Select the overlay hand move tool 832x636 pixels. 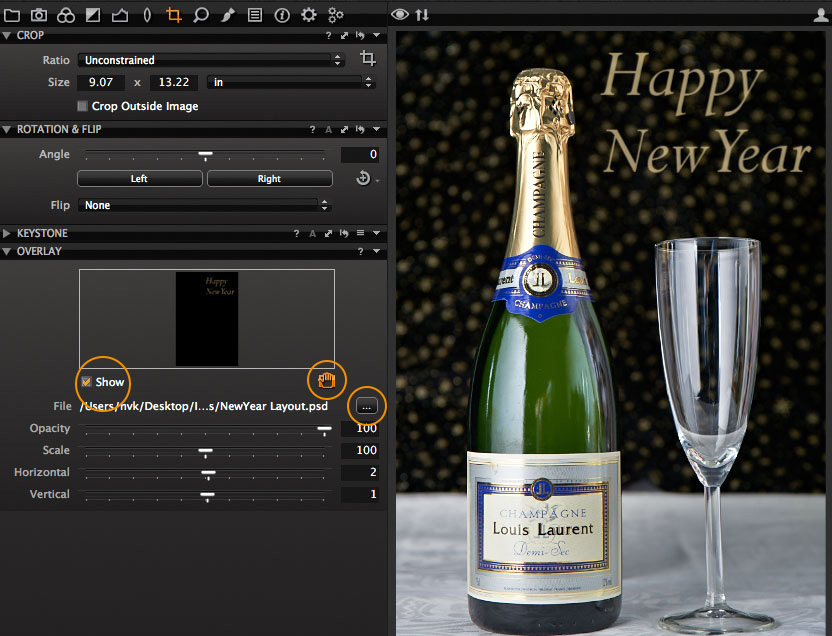[327, 380]
